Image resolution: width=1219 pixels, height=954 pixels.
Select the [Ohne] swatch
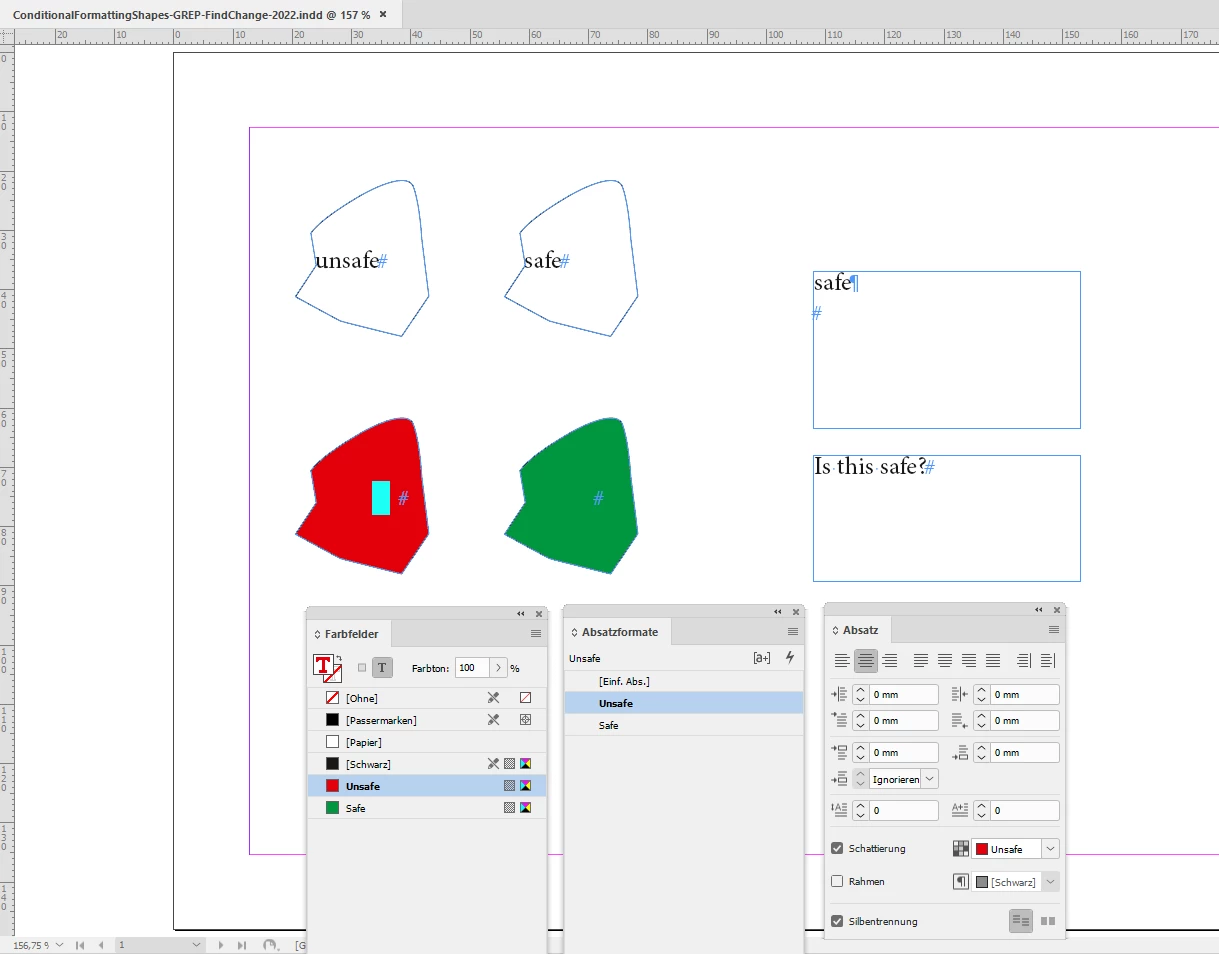click(427, 698)
